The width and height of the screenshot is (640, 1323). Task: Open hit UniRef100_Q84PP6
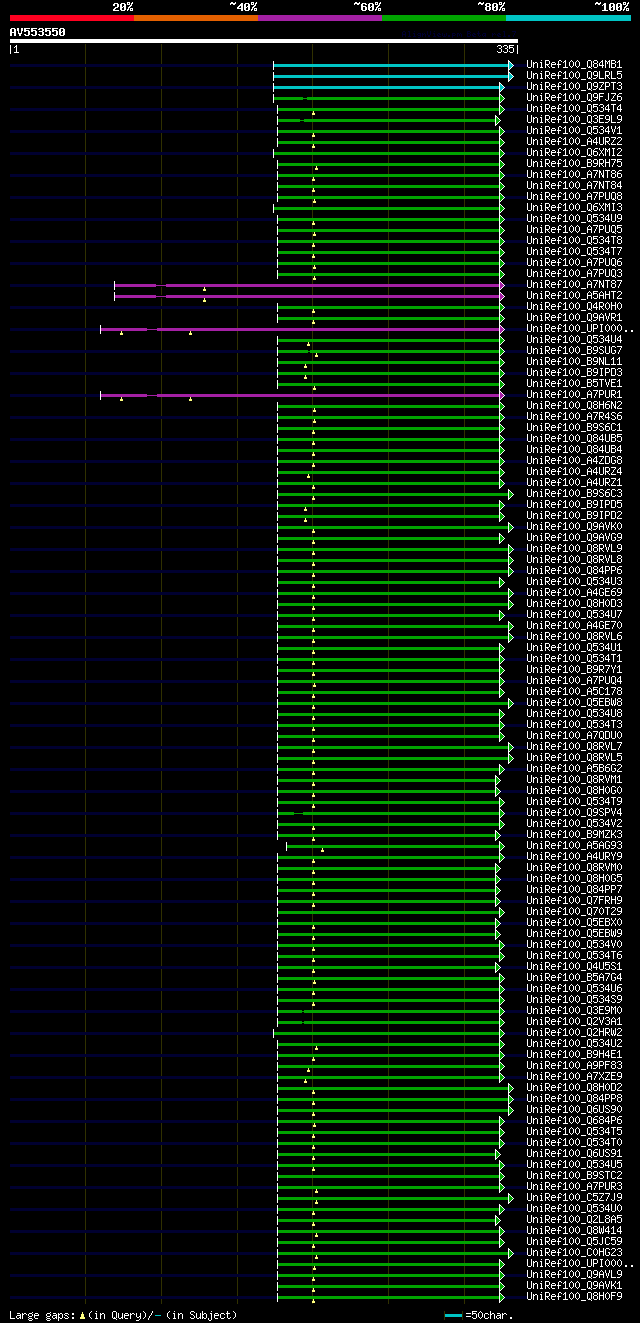tap(574, 571)
